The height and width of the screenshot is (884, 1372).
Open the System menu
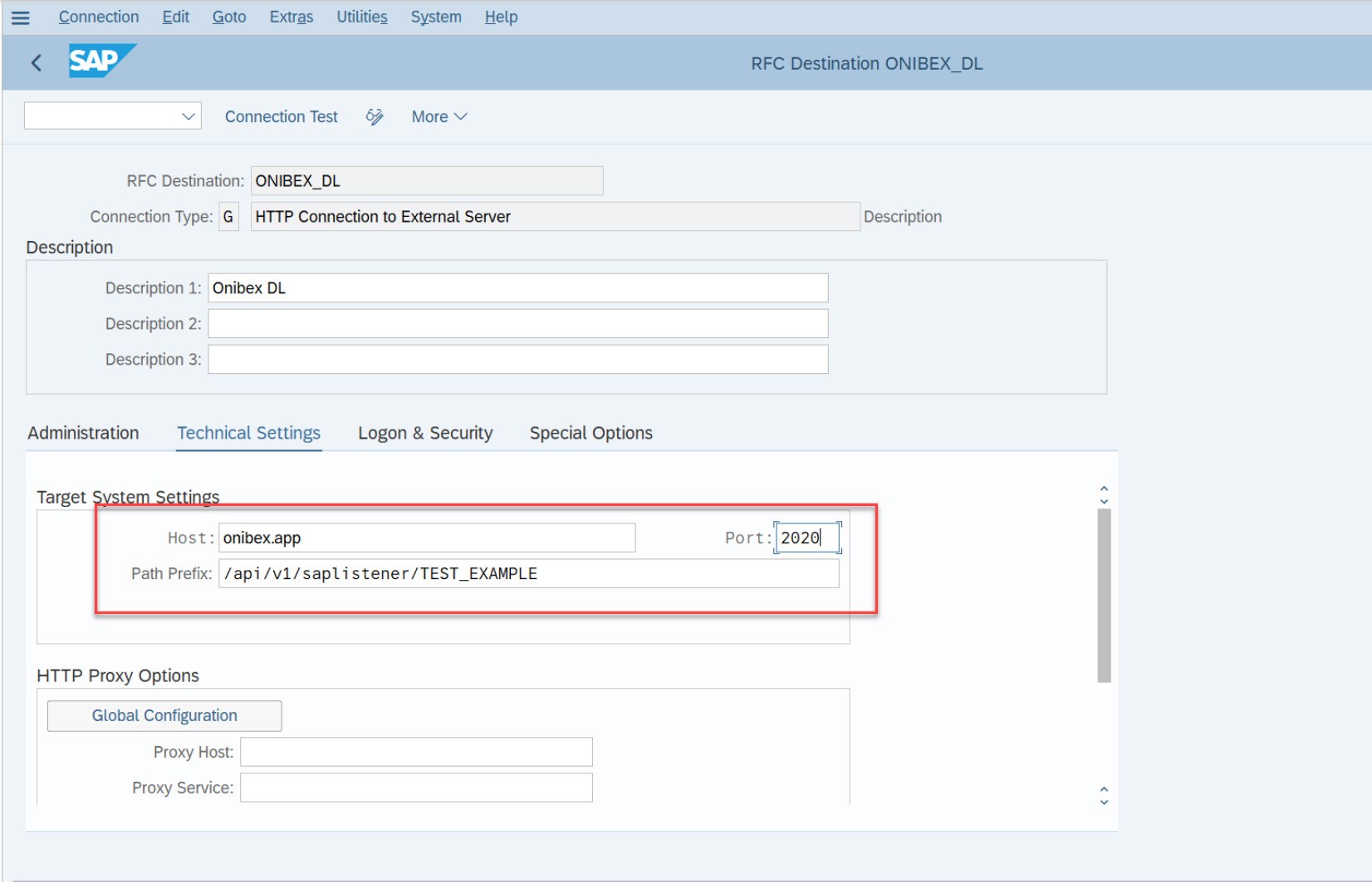pyautogui.click(x=436, y=17)
